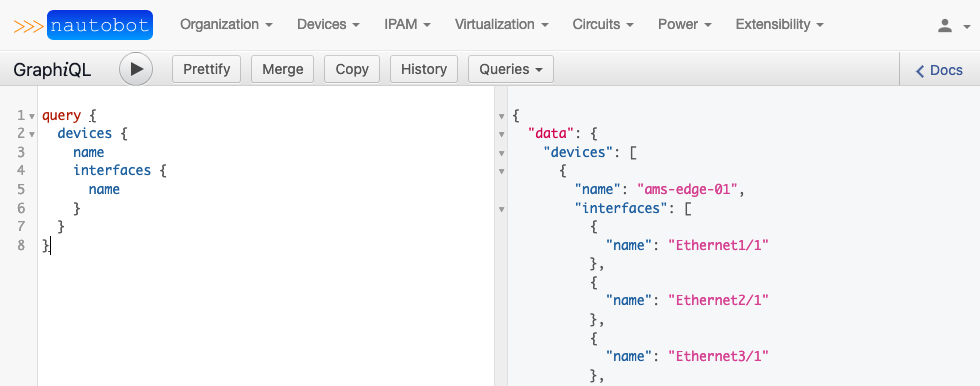
Task: Collapse the "devices" array fold arrow in results
Action: (x=501, y=153)
